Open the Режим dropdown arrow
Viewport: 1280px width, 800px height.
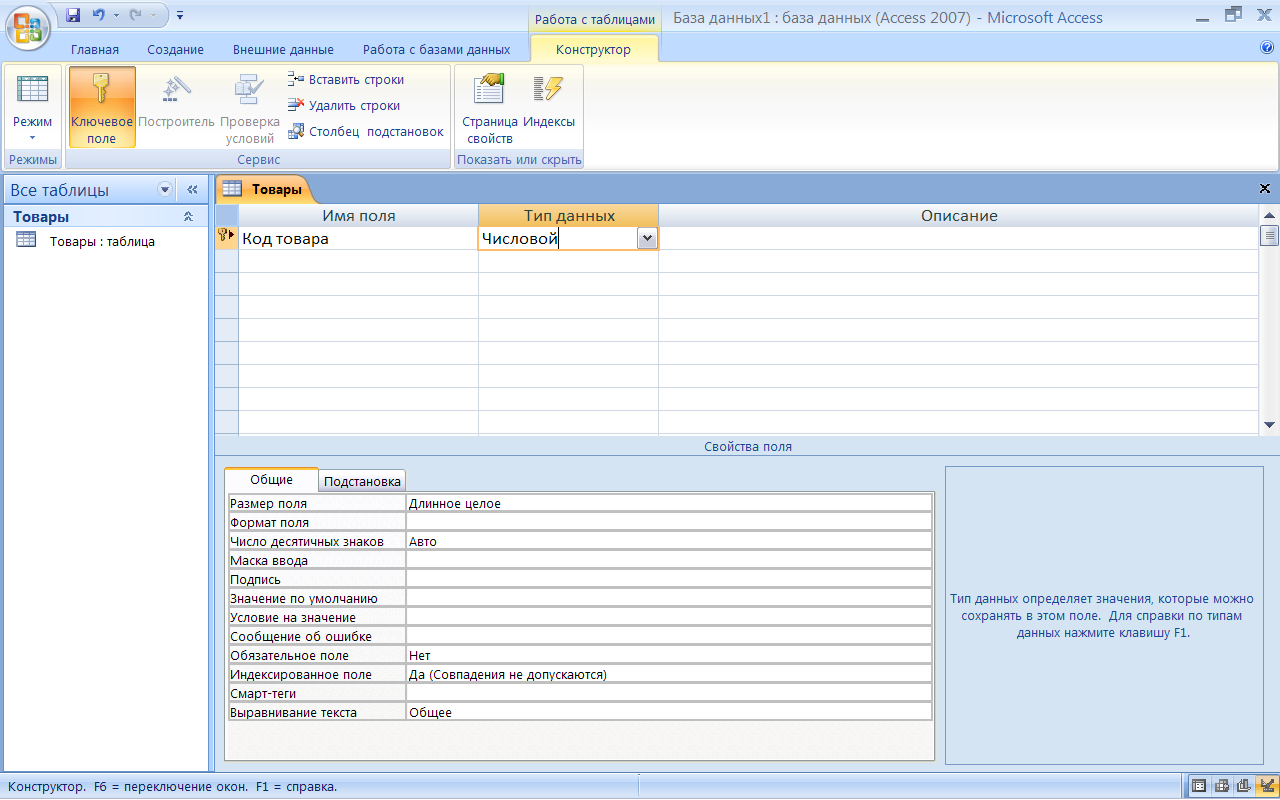pyautogui.click(x=32, y=138)
